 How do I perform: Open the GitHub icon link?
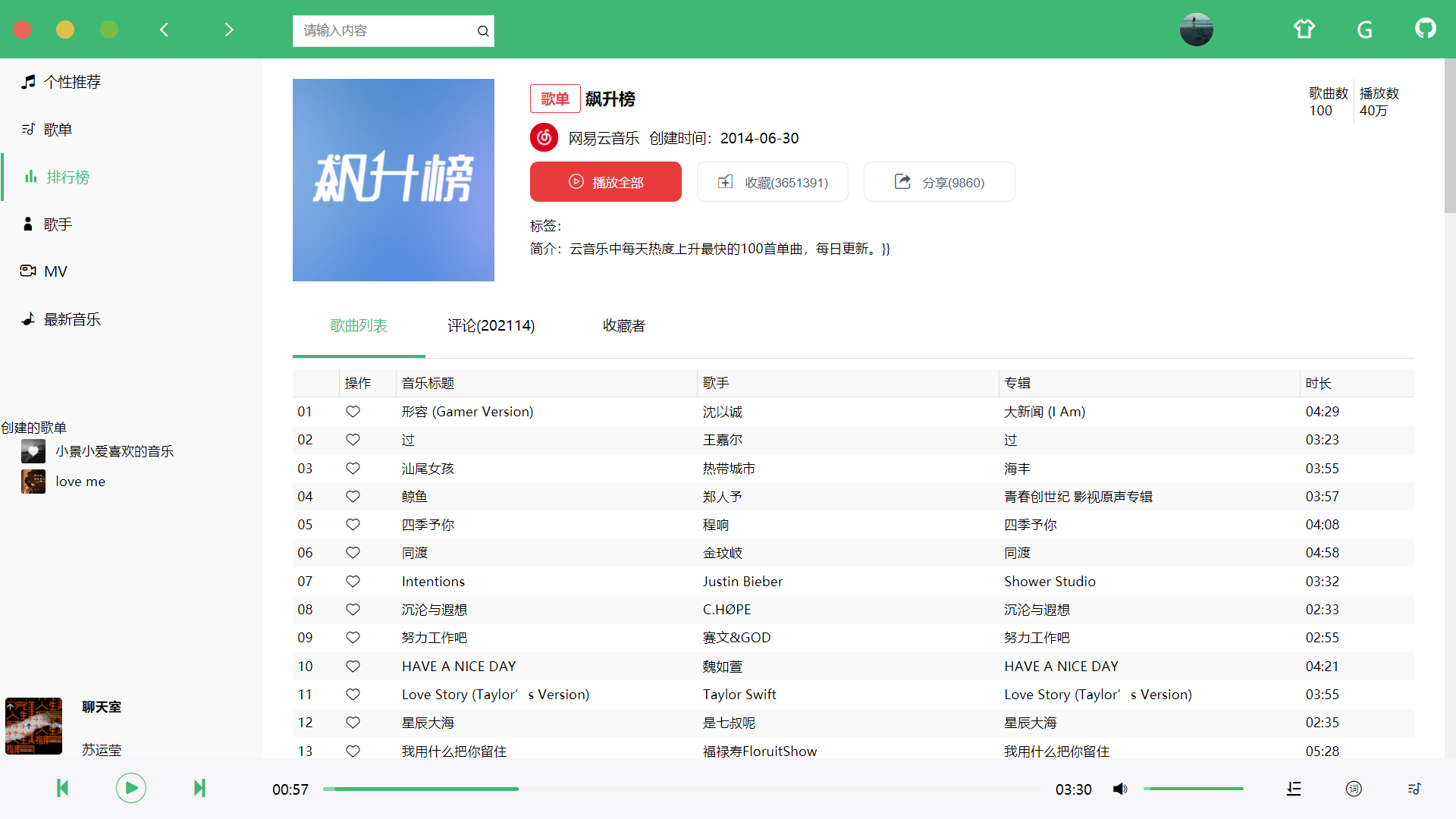(1425, 28)
